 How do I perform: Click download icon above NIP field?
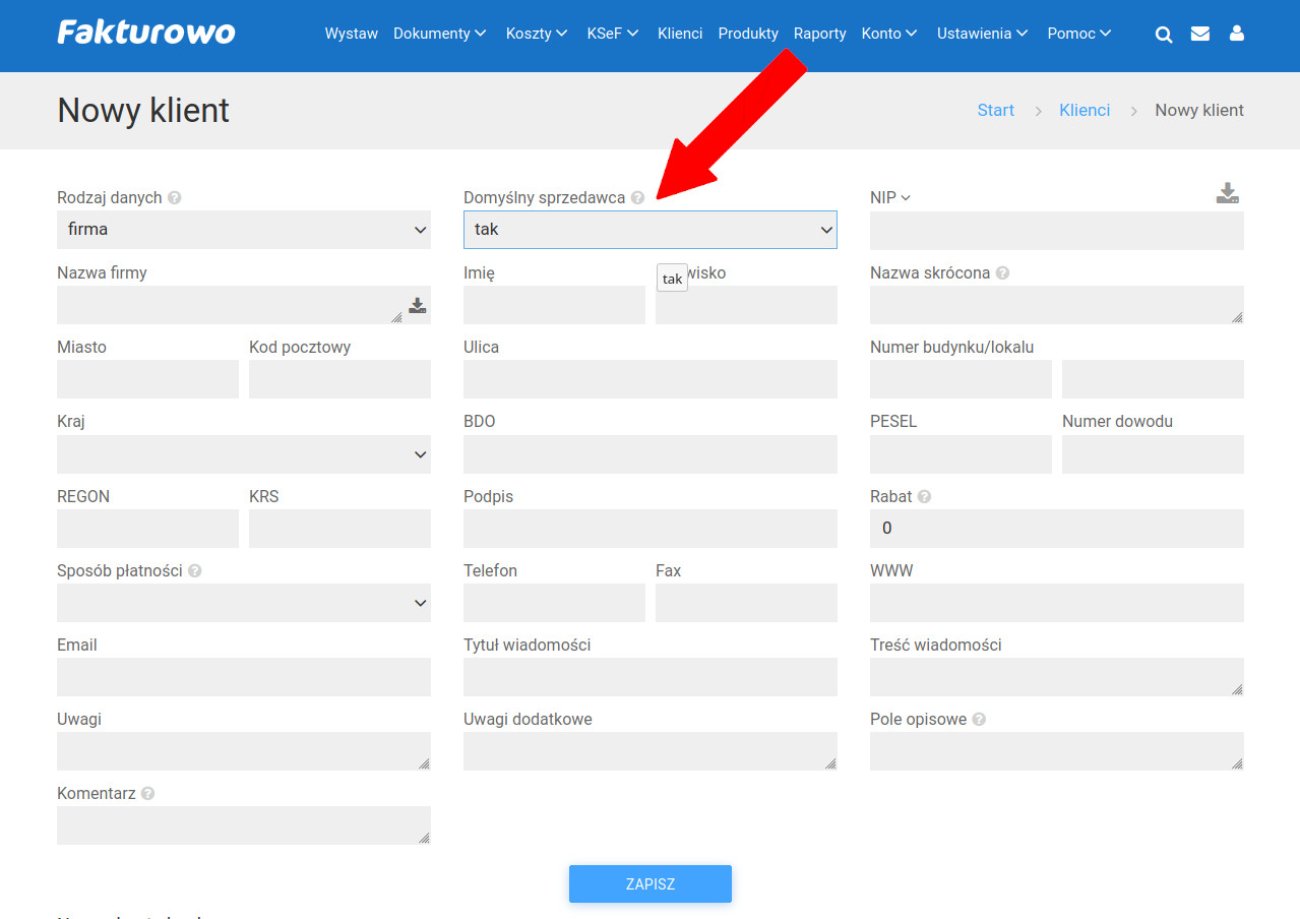point(1227,194)
